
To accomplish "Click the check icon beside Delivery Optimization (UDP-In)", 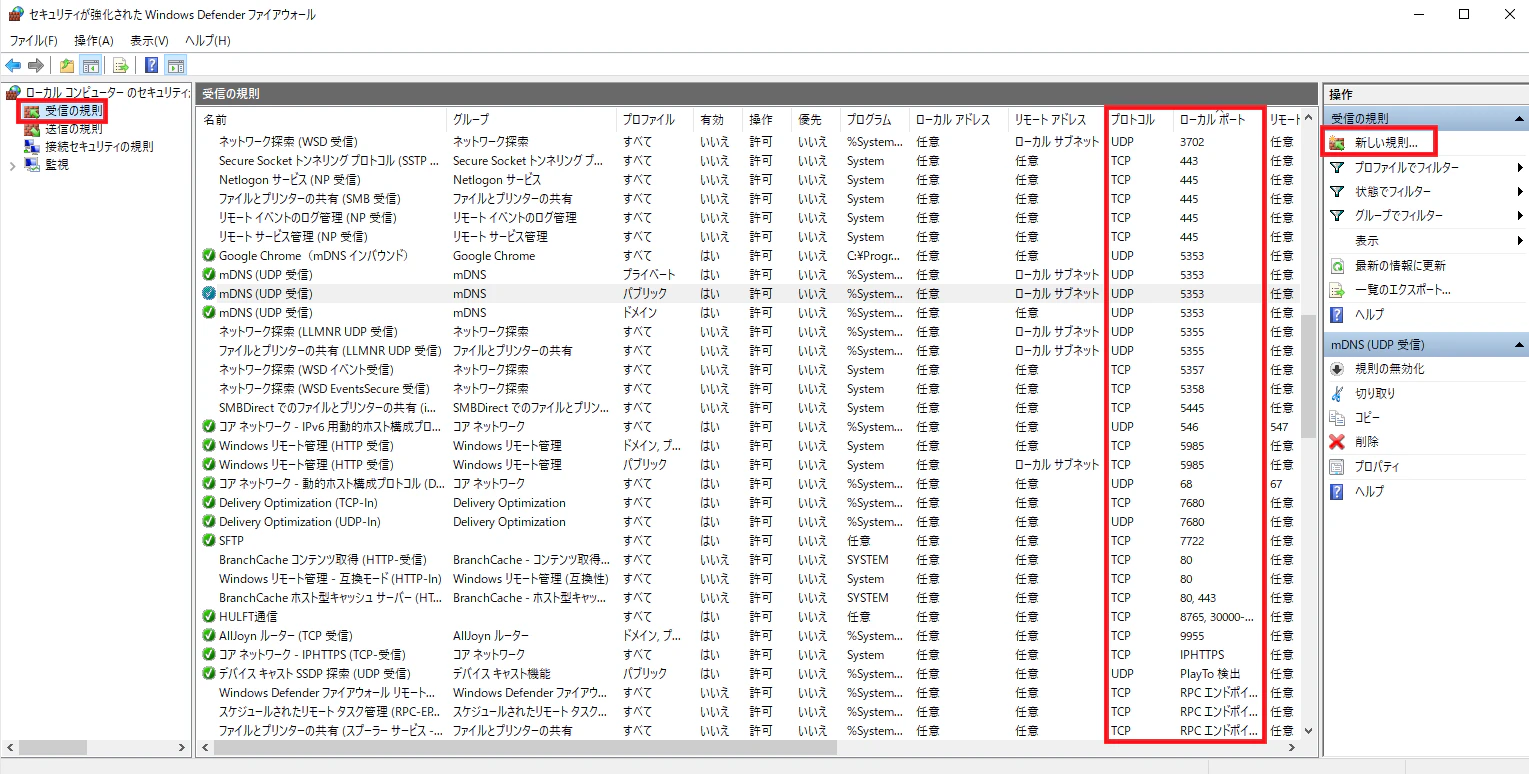I will (209, 522).
